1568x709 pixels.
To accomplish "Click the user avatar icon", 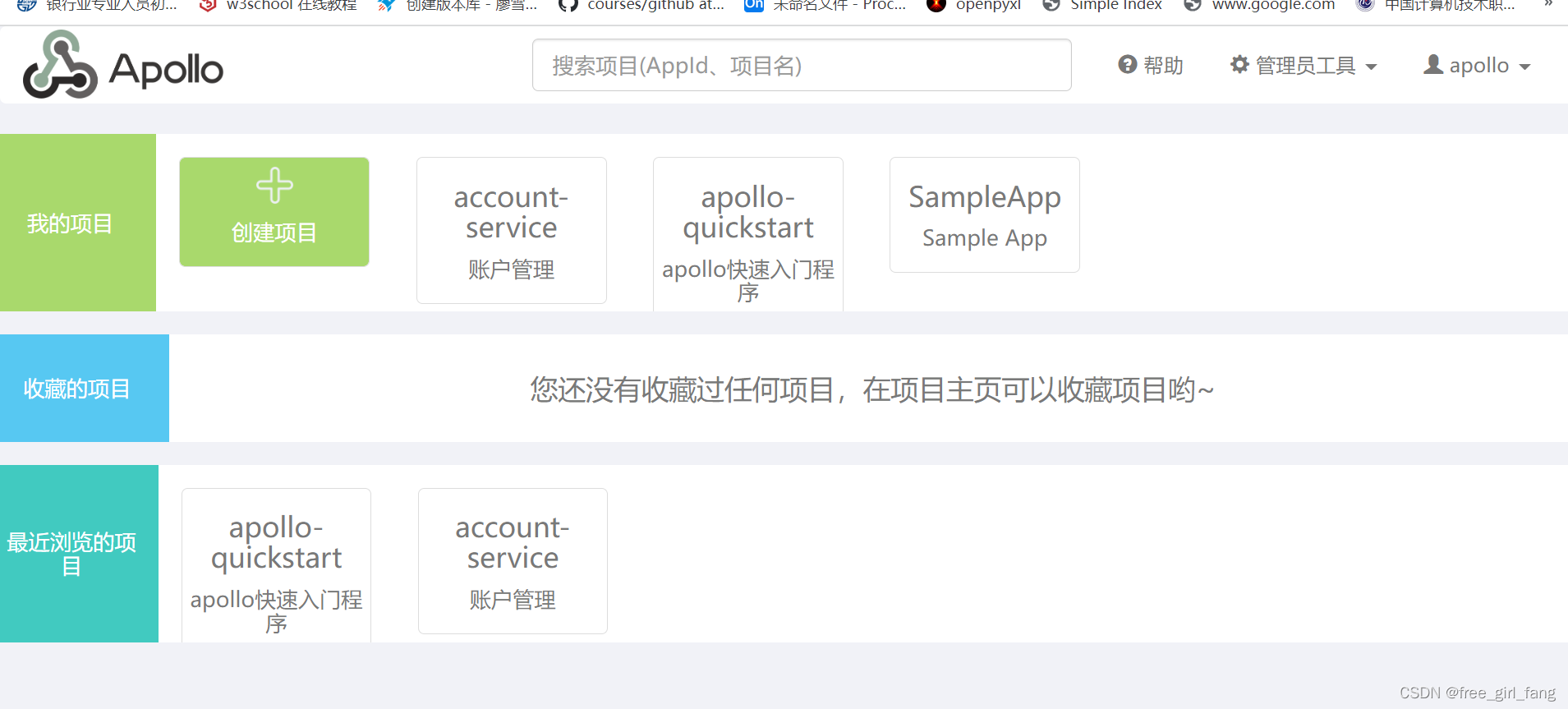I will point(1433,64).
